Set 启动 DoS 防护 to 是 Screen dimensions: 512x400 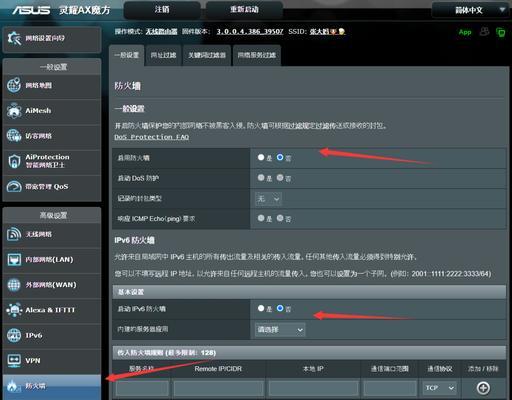pos(261,178)
